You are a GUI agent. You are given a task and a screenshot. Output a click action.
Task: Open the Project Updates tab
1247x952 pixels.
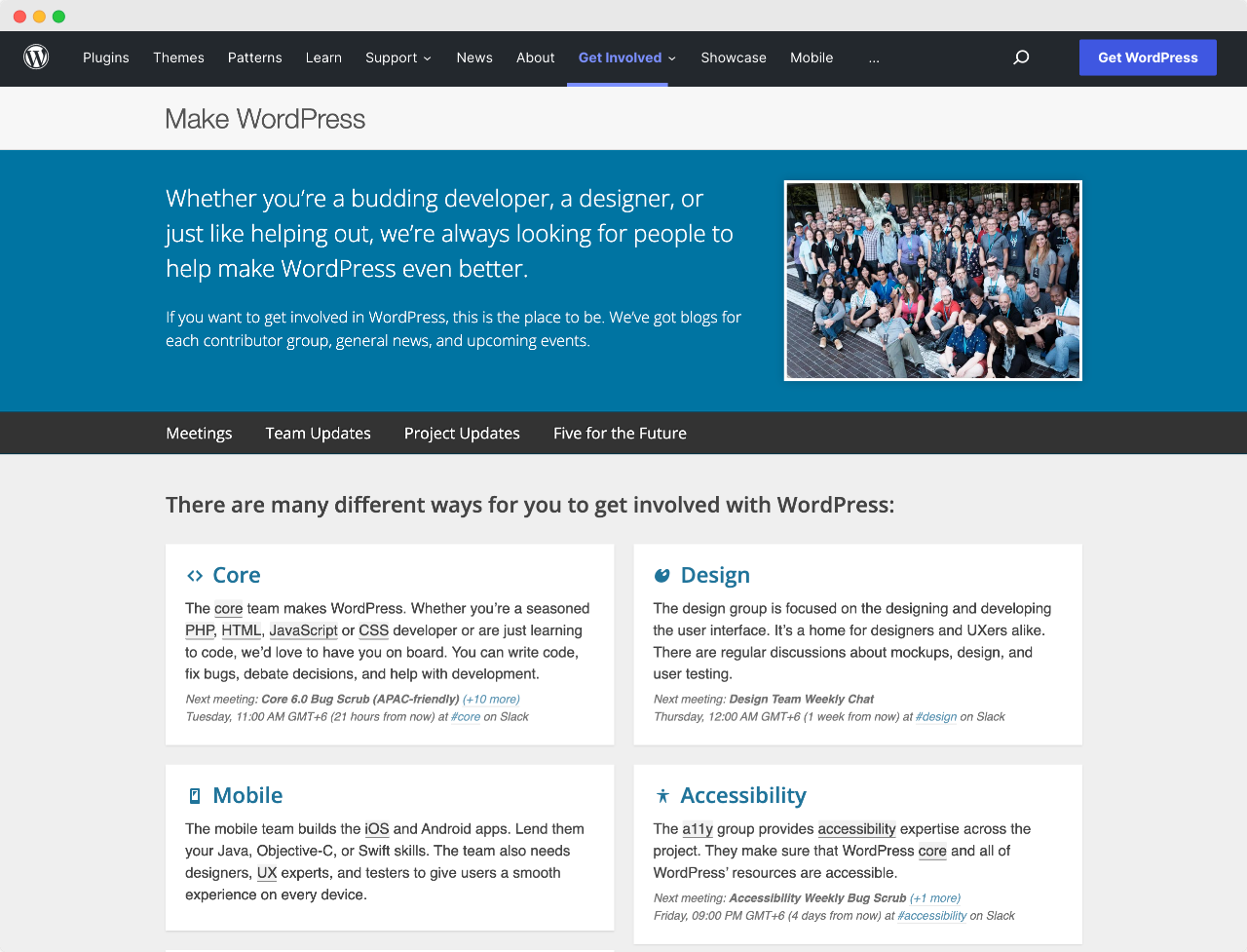click(462, 434)
